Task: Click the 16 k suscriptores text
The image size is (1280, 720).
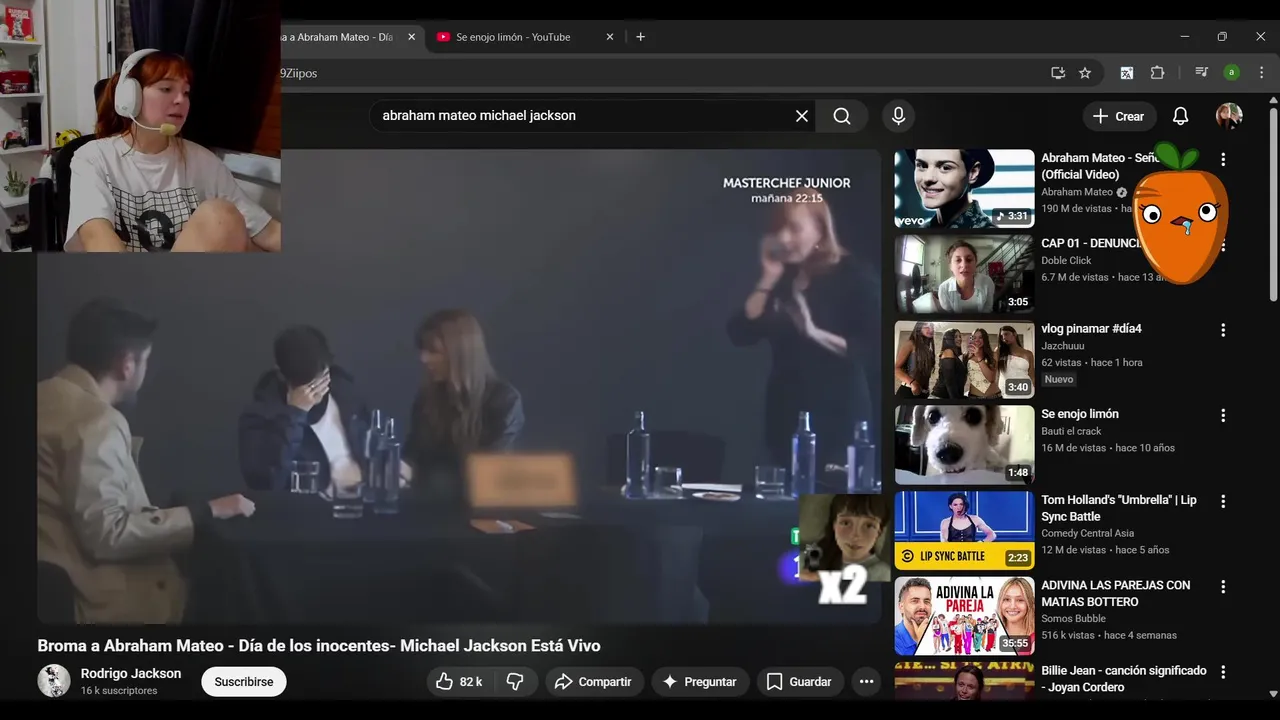Action: [119, 691]
